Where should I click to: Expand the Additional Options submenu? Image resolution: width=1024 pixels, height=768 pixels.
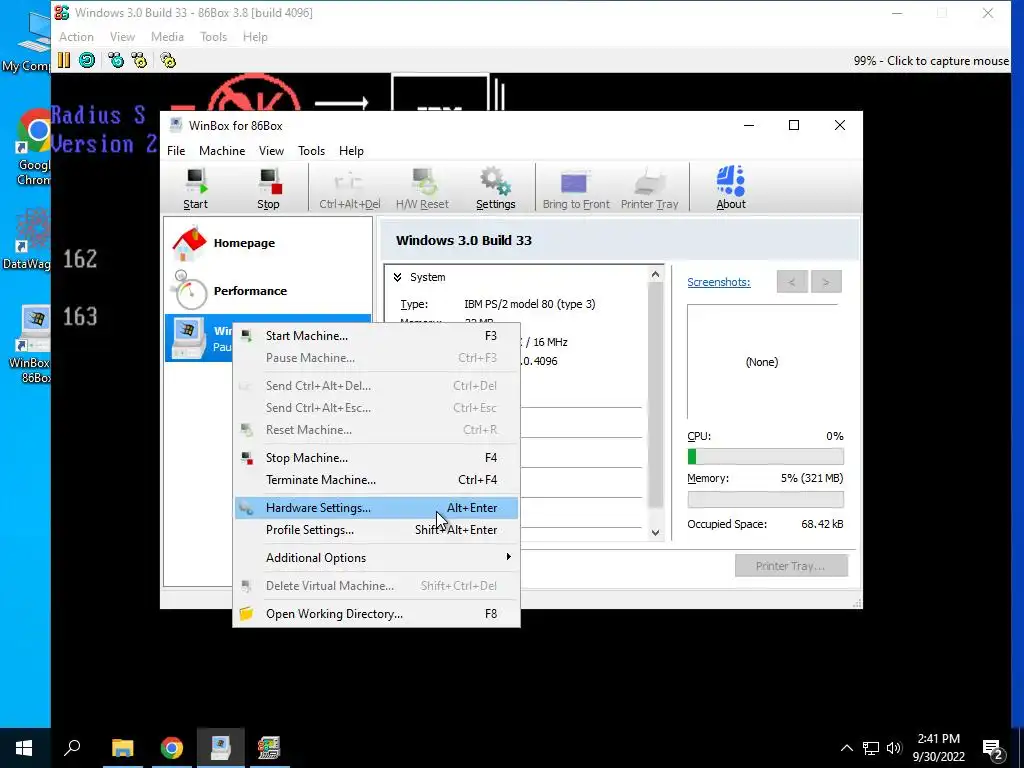click(377, 558)
